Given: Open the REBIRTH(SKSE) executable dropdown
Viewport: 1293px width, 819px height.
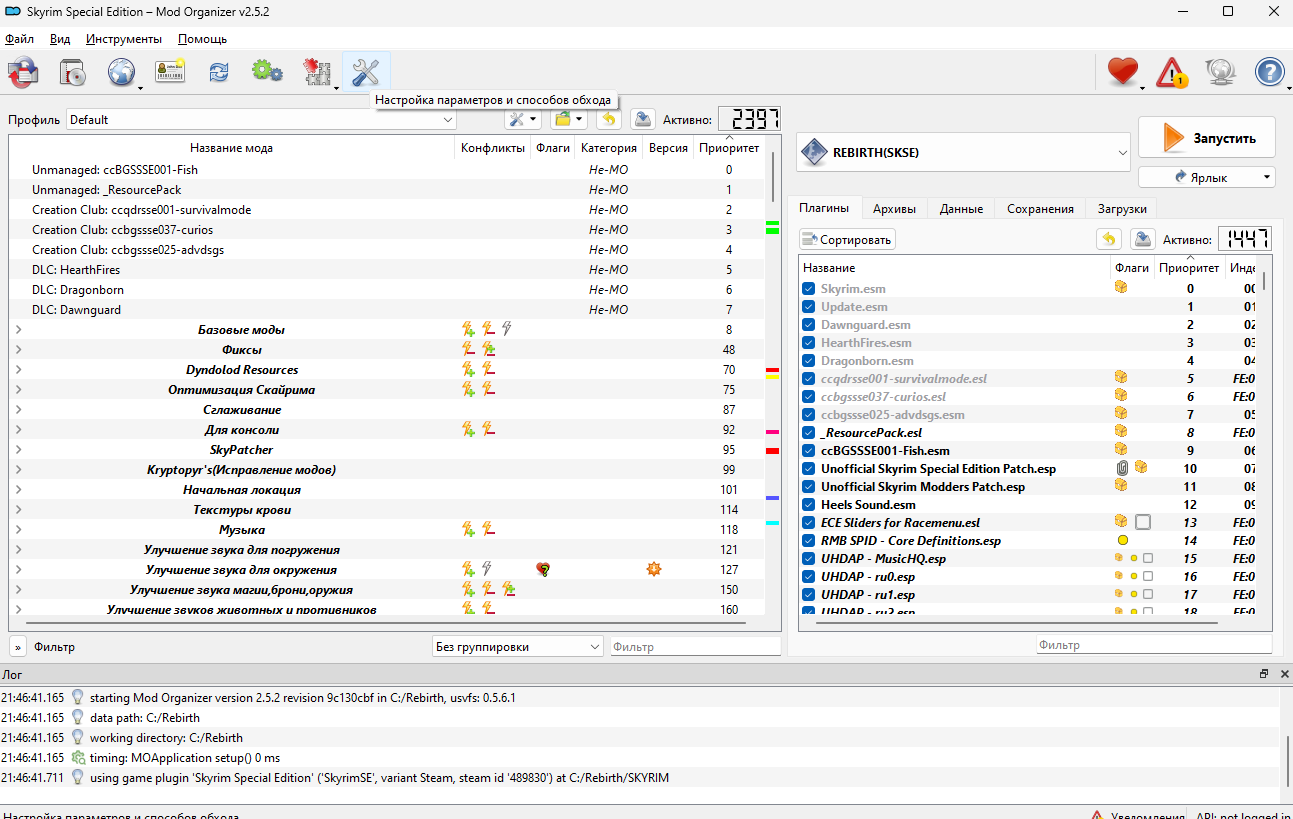Looking at the screenshot, I should coord(963,153).
